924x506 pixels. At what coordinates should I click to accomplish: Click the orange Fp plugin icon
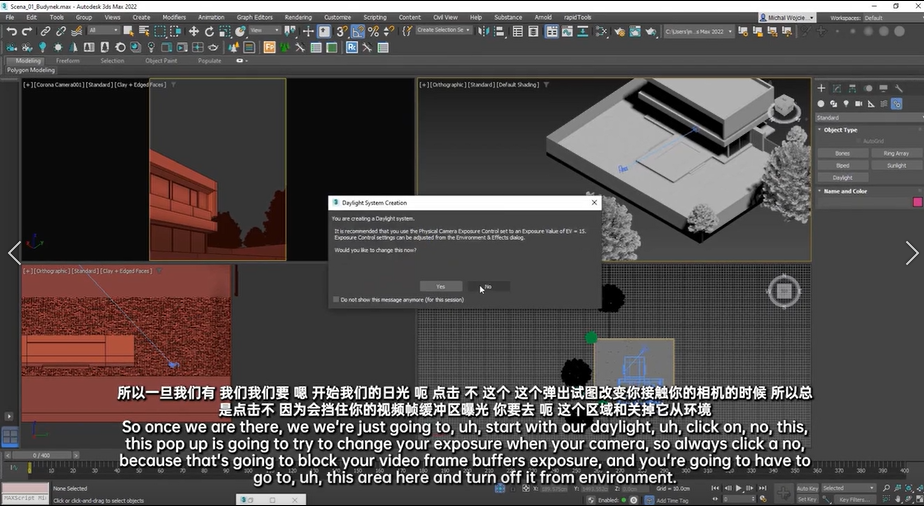269,47
